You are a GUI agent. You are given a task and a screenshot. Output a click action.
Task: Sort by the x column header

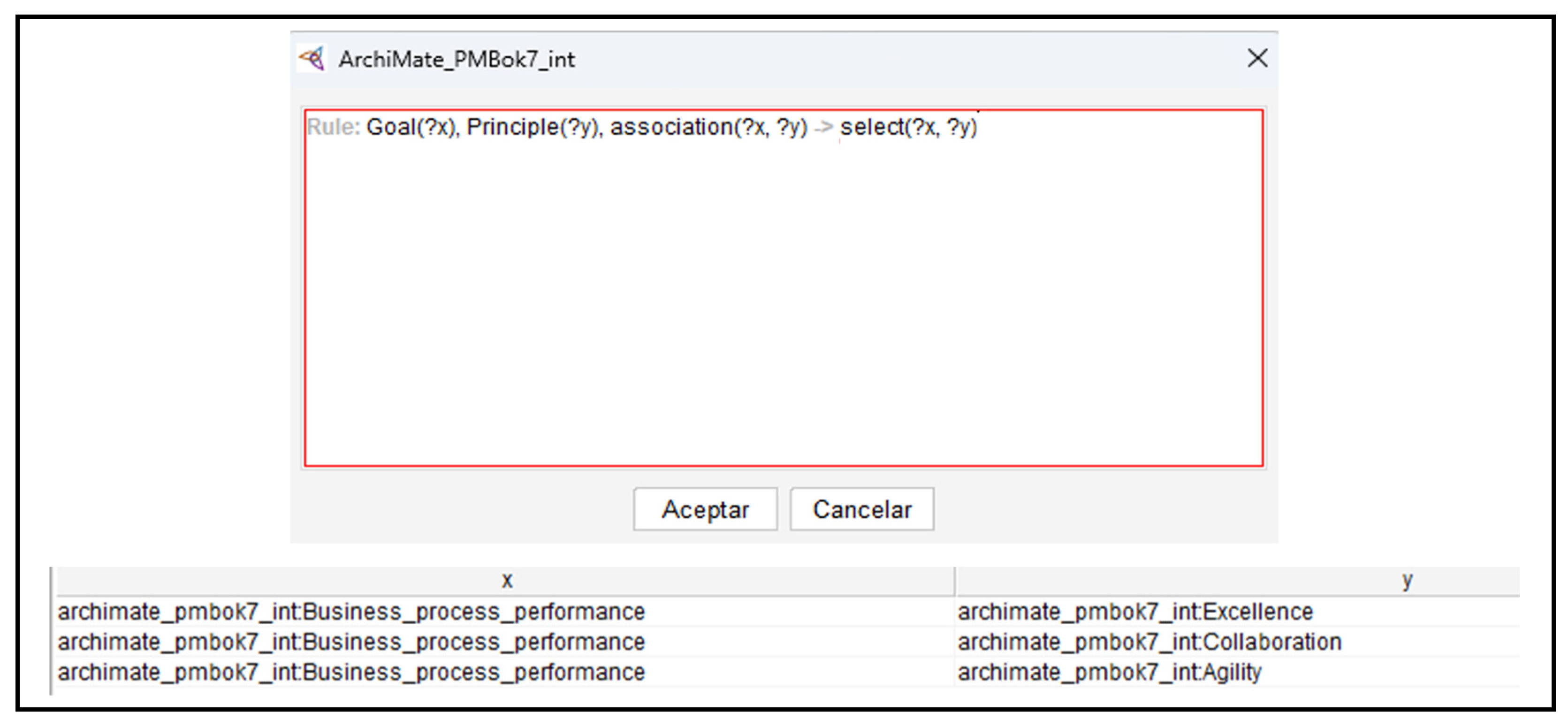point(506,580)
